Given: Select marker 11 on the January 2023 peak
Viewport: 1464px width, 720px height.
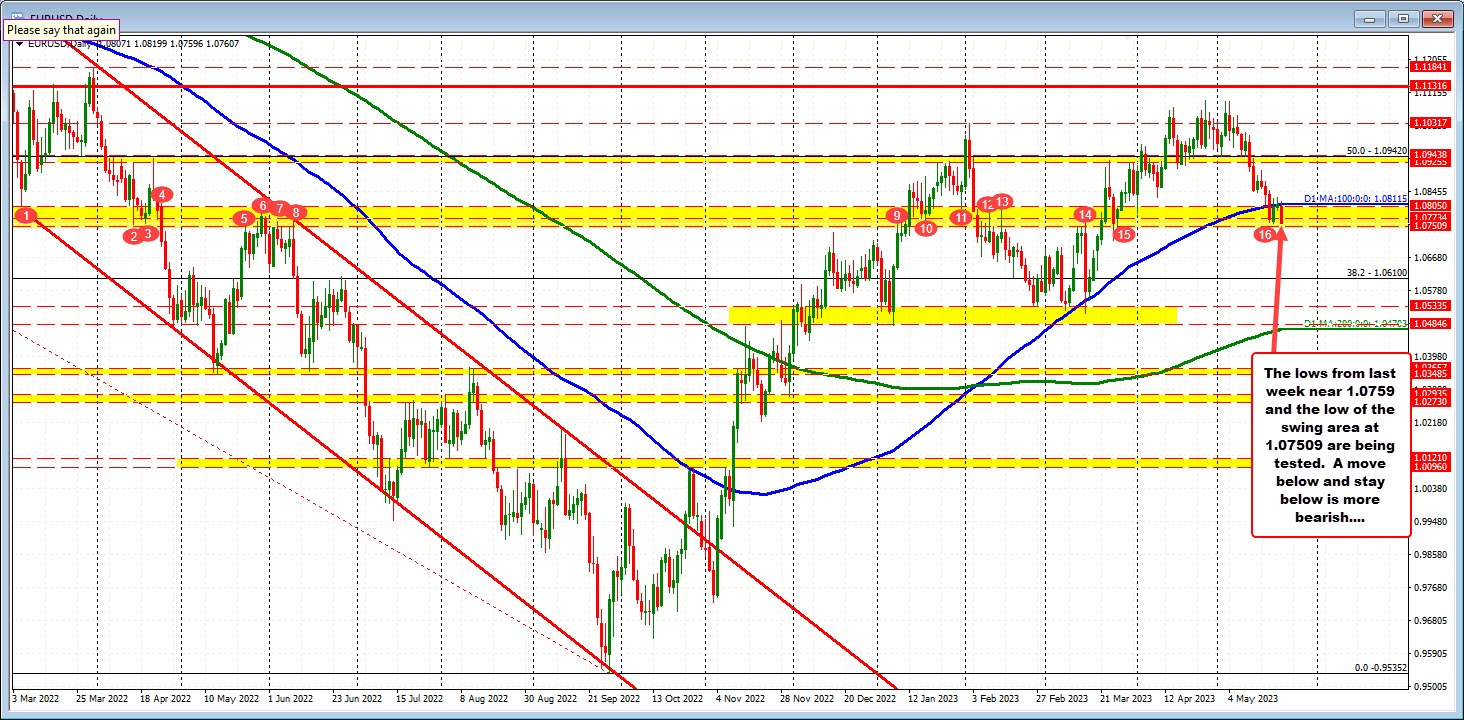Looking at the screenshot, I should [961, 216].
